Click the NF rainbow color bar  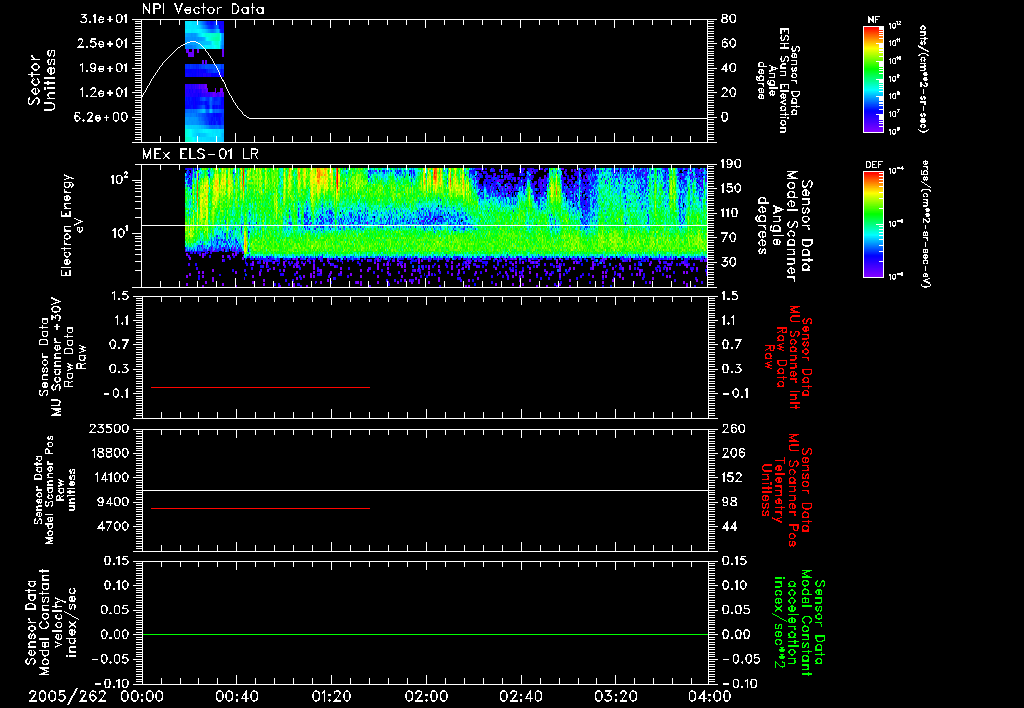[x=873, y=78]
